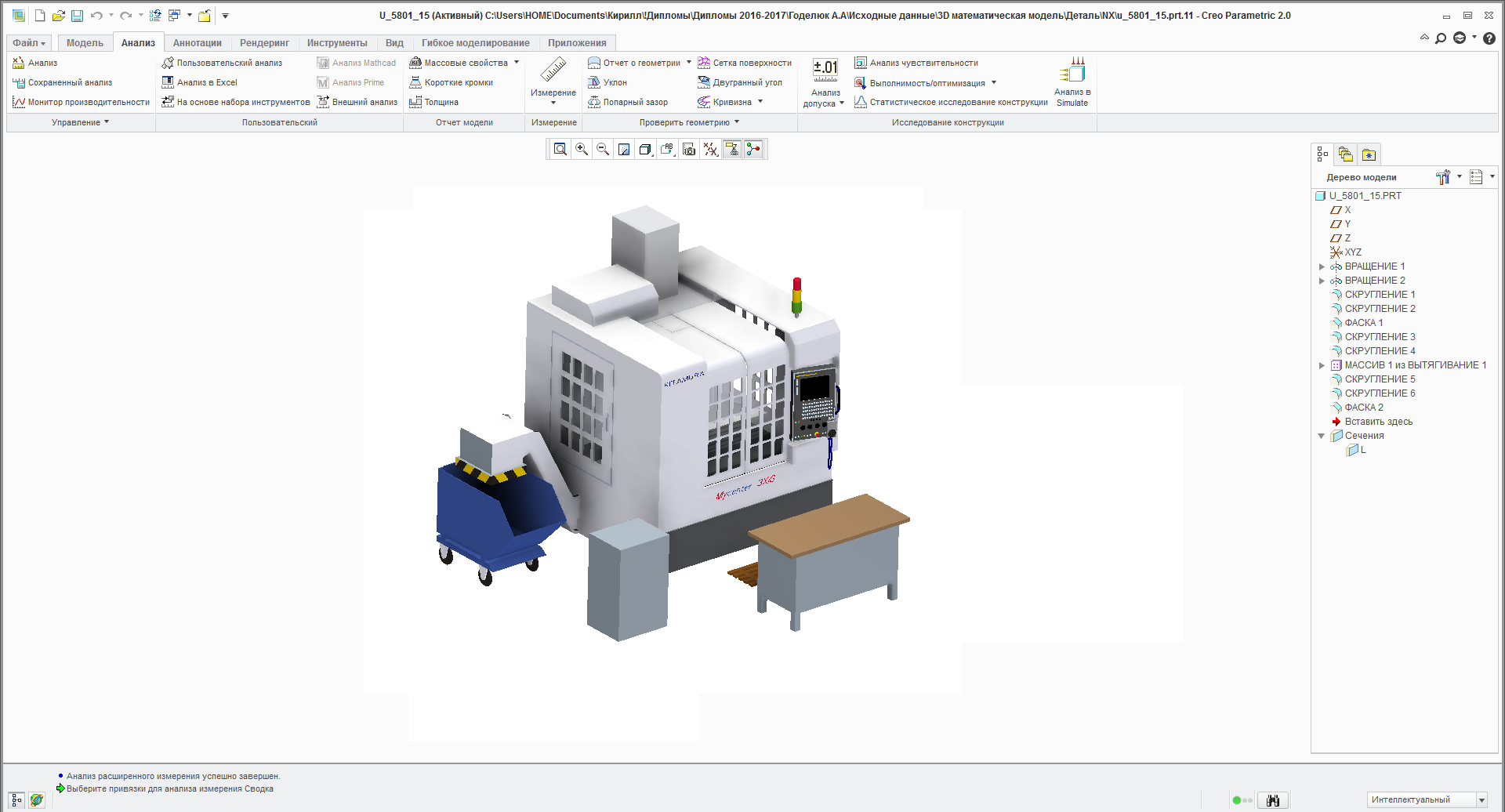Click the Zoom Out magnifier
This screenshot has height=812, width=1505.
point(603,149)
